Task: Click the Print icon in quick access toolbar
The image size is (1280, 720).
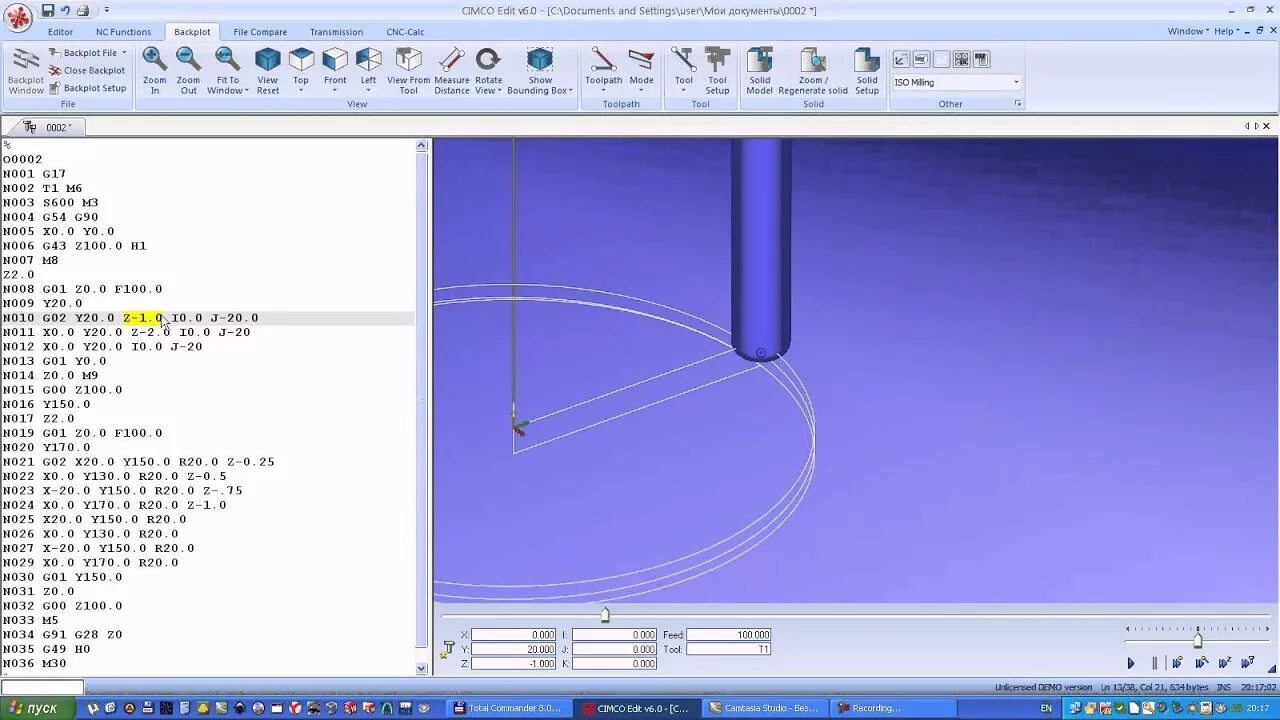Action: click(x=83, y=10)
